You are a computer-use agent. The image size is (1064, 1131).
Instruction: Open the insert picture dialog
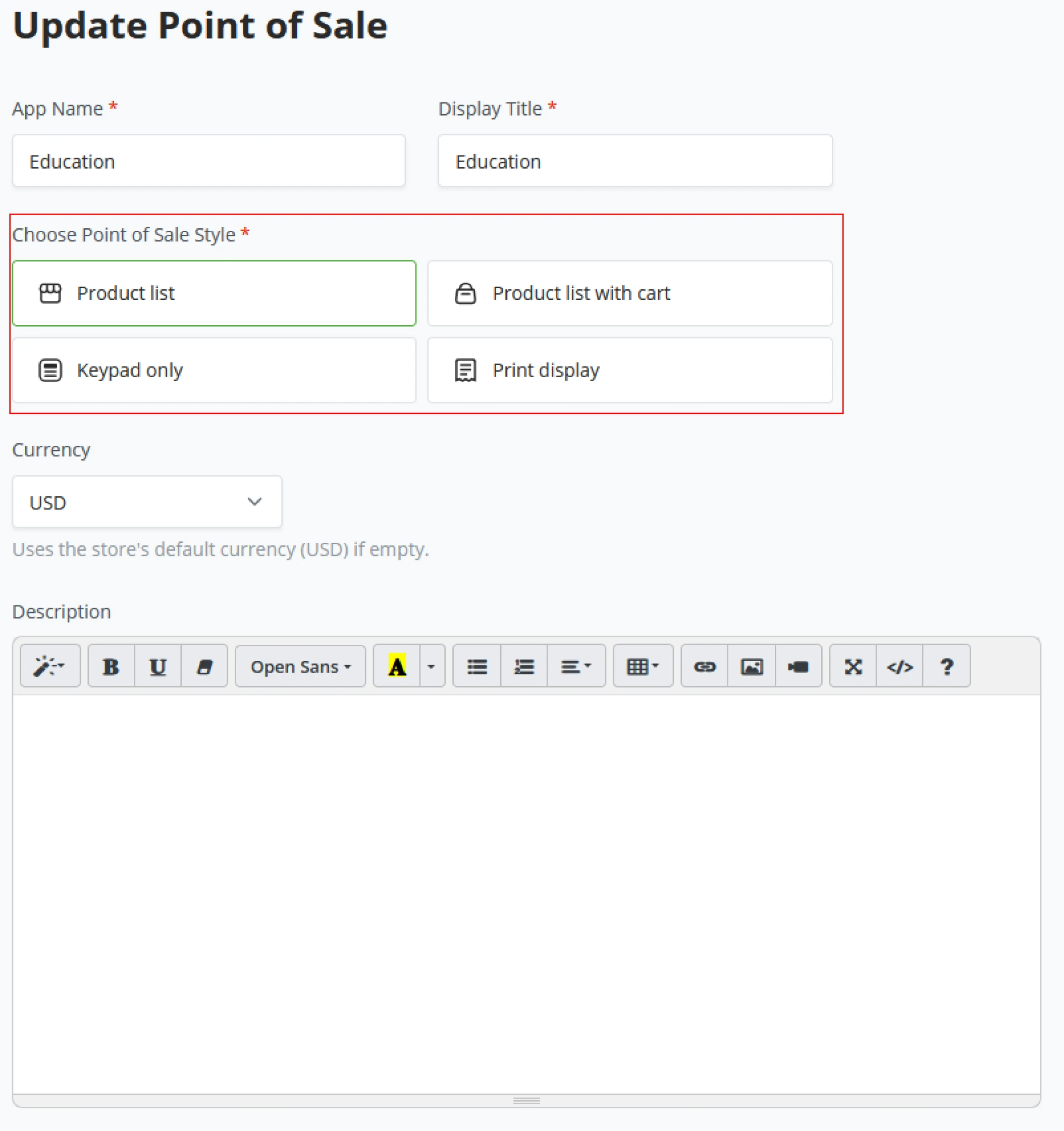click(x=751, y=666)
